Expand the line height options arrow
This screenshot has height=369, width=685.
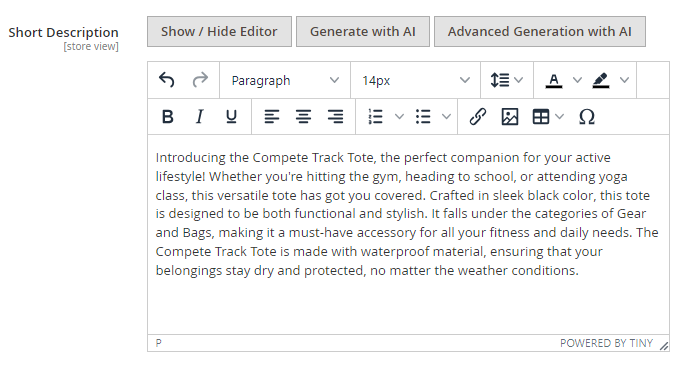(519, 80)
